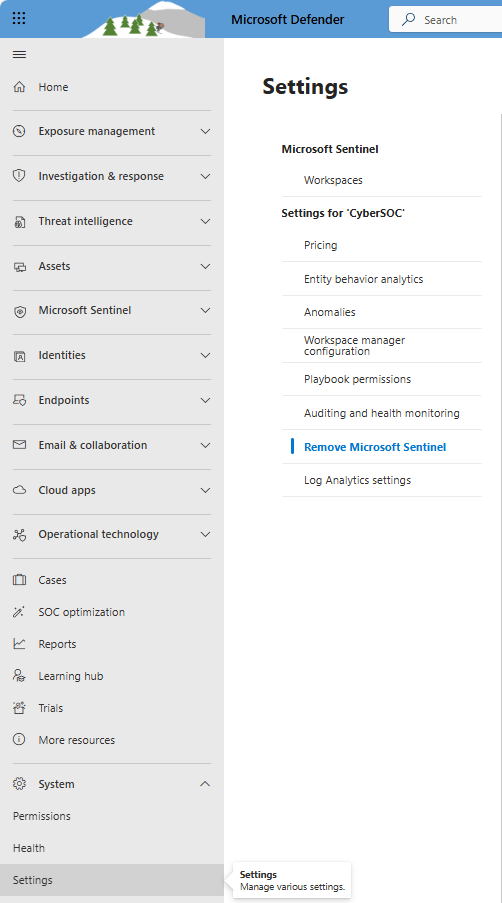Click the Cloud apps cloud icon
Screen dimensions: 502x903
19,490
